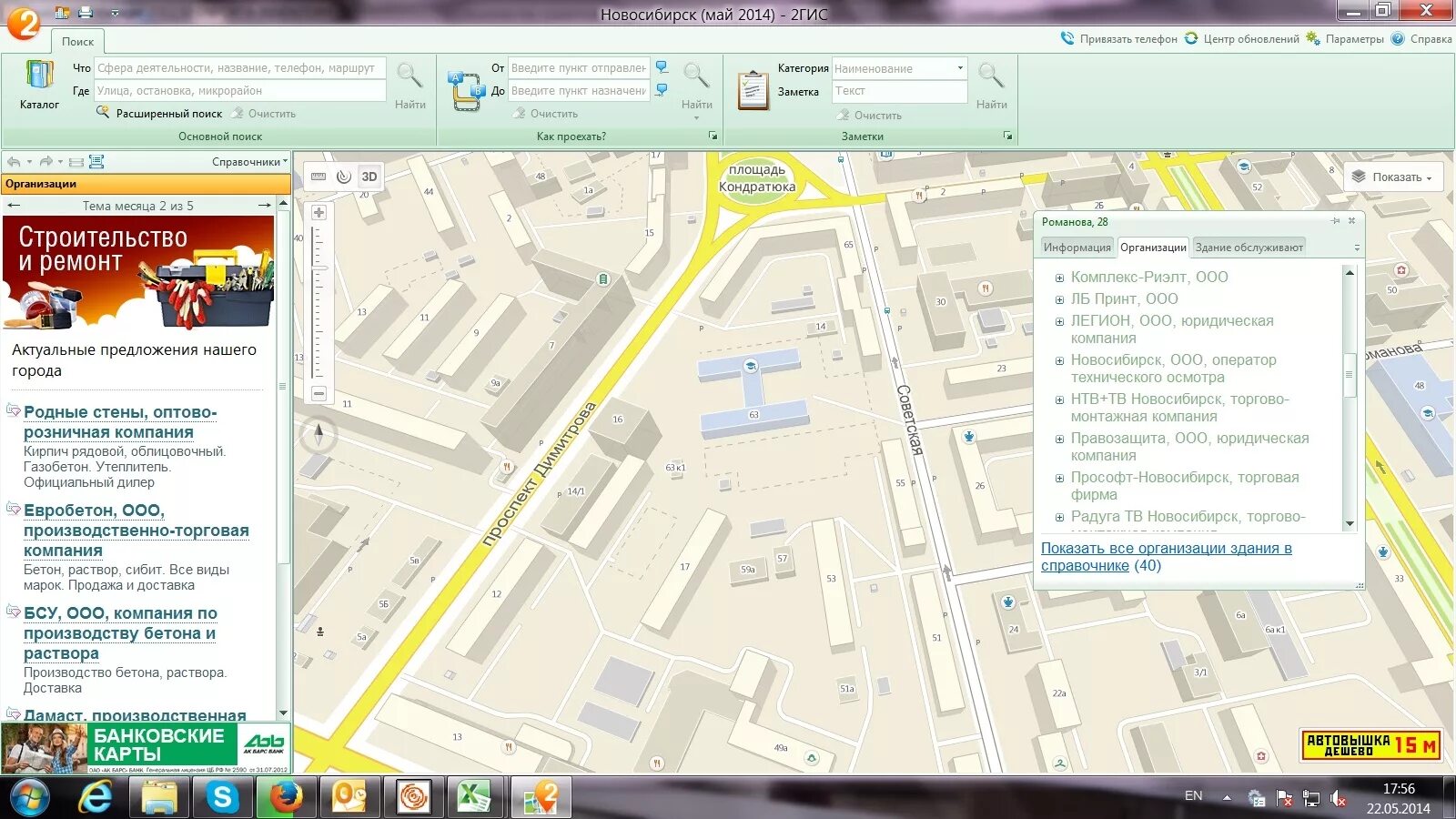Open БСУ, ООО concrete company link
The image size is (1456, 819).
(120, 633)
